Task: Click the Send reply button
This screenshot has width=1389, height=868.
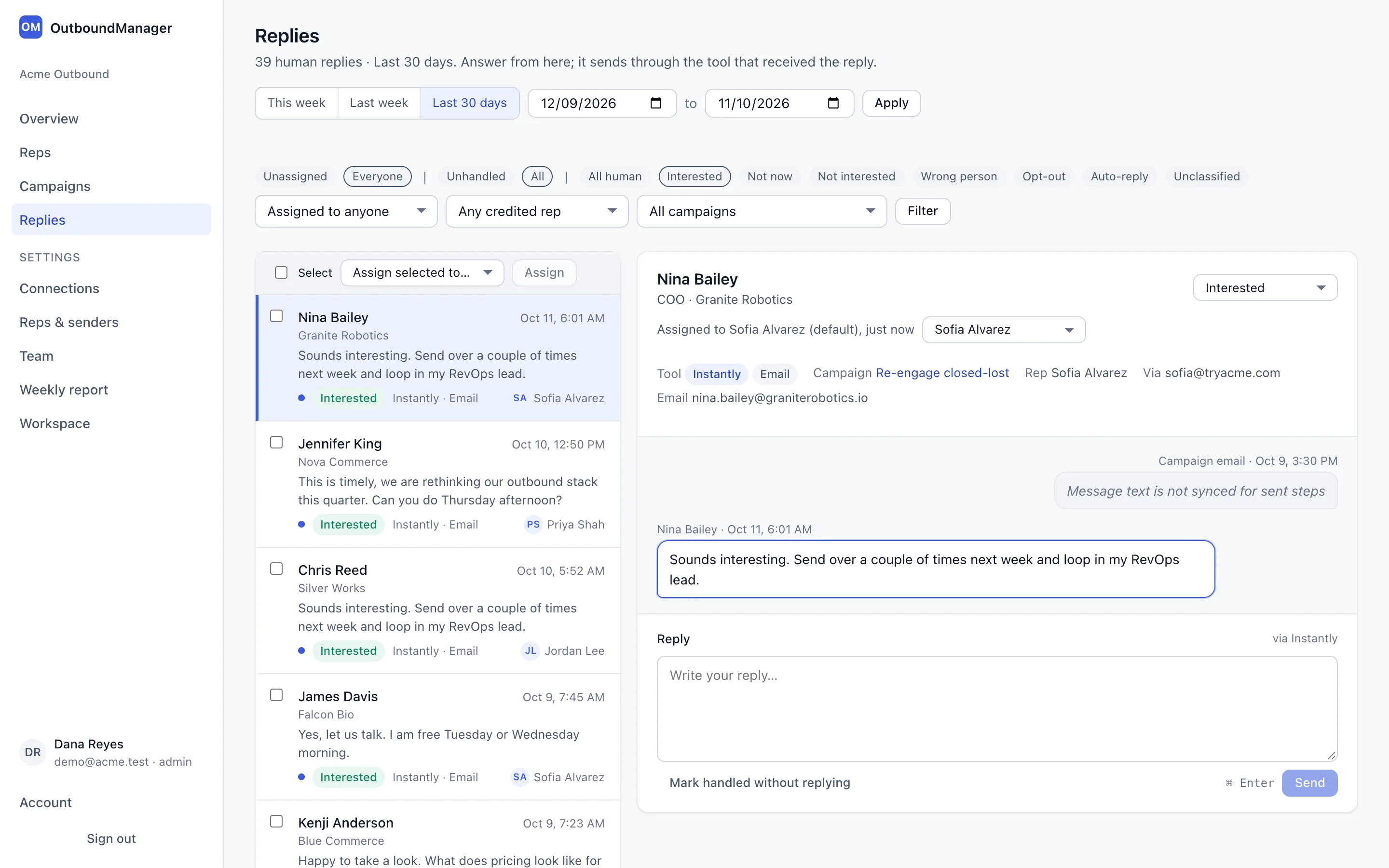Action: [1309, 783]
